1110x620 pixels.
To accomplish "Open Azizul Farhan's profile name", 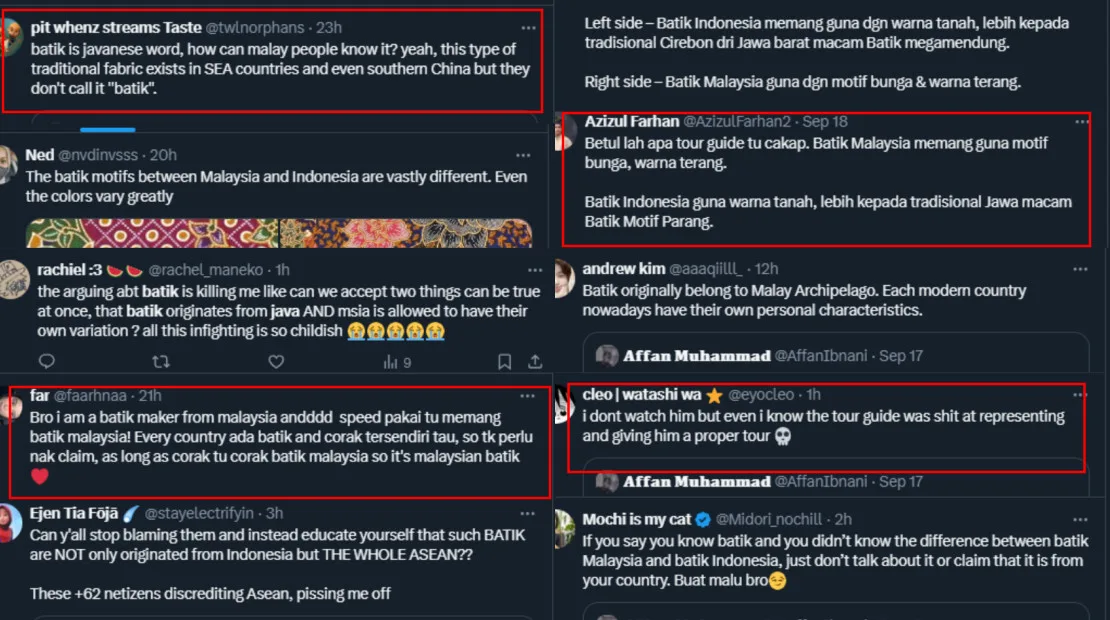I will coord(631,121).
